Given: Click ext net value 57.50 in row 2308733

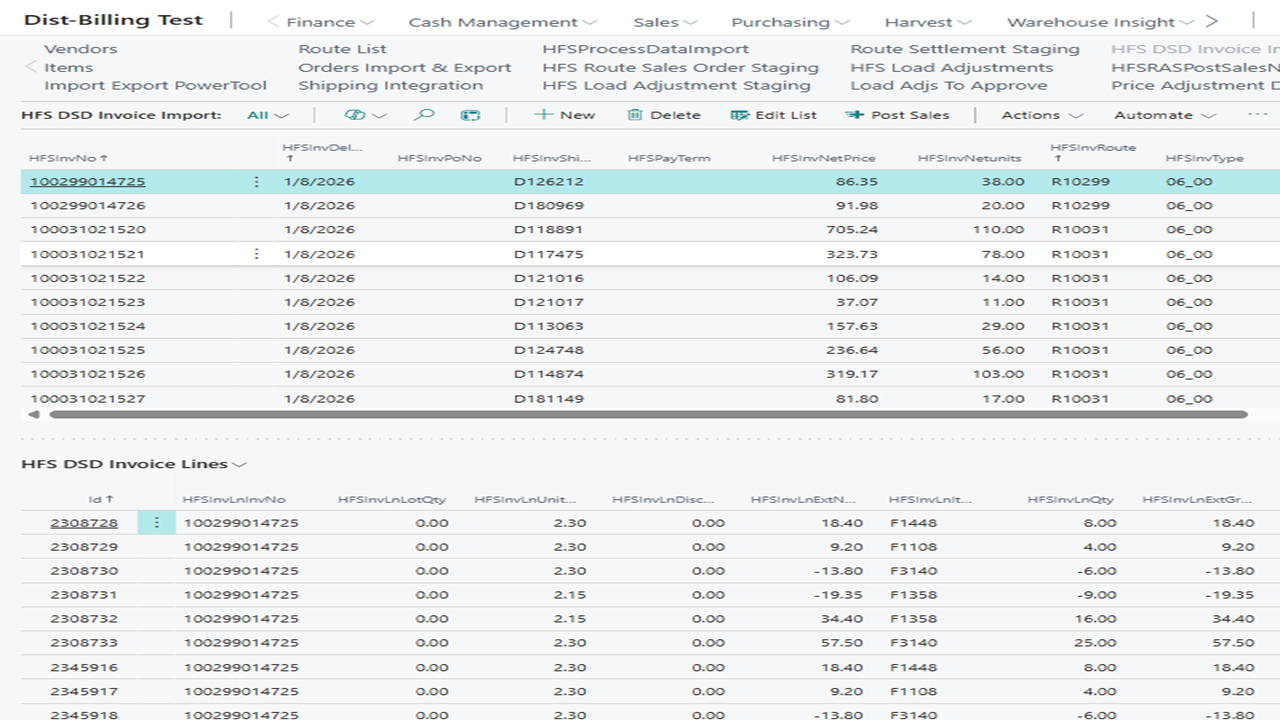Looking at the screenshot, I should (843, 643).
